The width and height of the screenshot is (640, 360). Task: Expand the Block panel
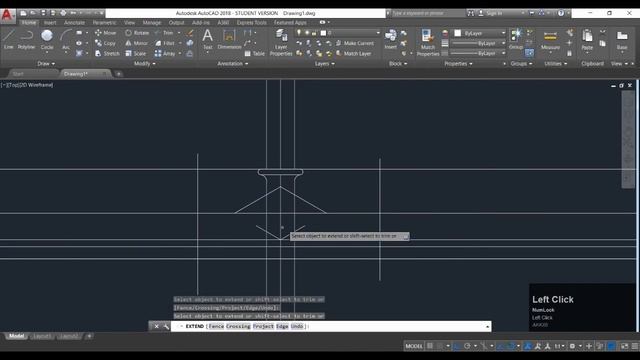coord(398,64)
